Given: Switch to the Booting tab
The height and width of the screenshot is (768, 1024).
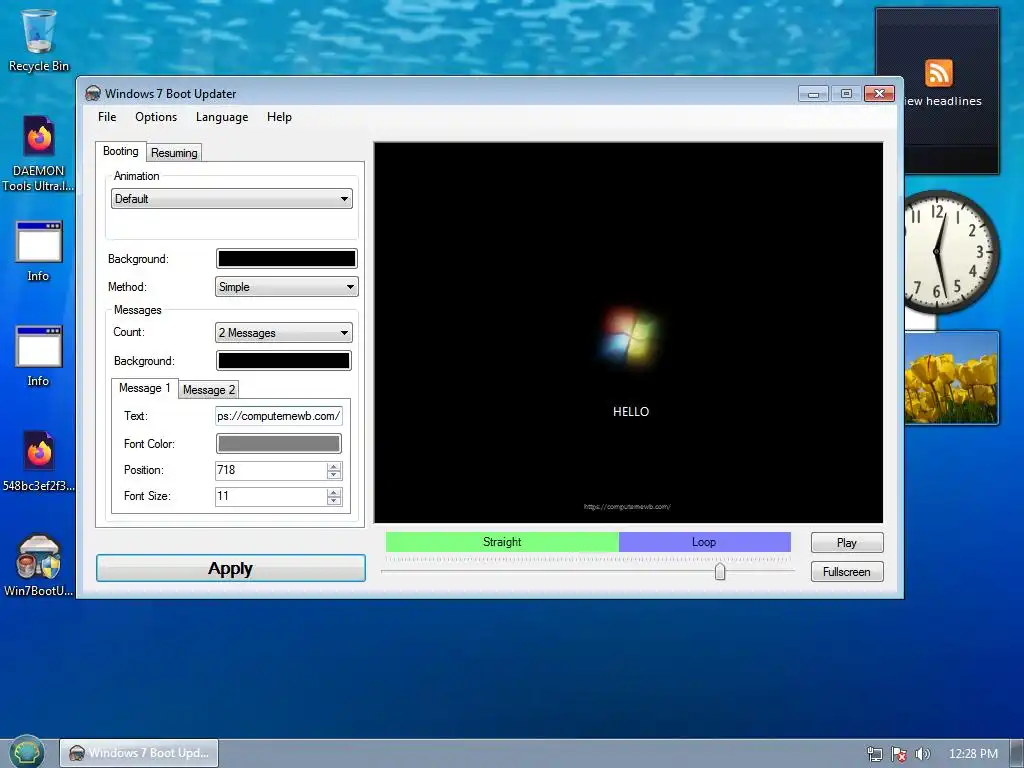Looking at the screenshot, I should (x=121, y=151).
